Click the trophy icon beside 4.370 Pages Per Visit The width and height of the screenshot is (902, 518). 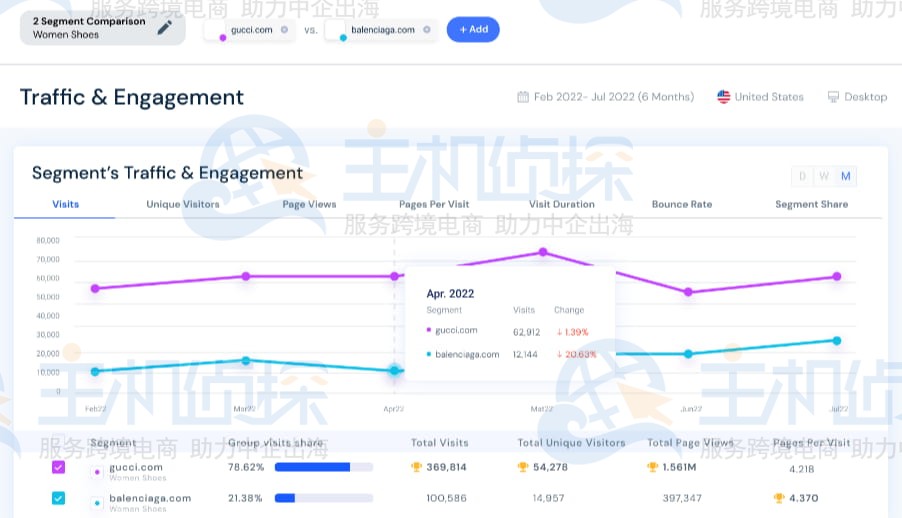[x=779, y=498]
